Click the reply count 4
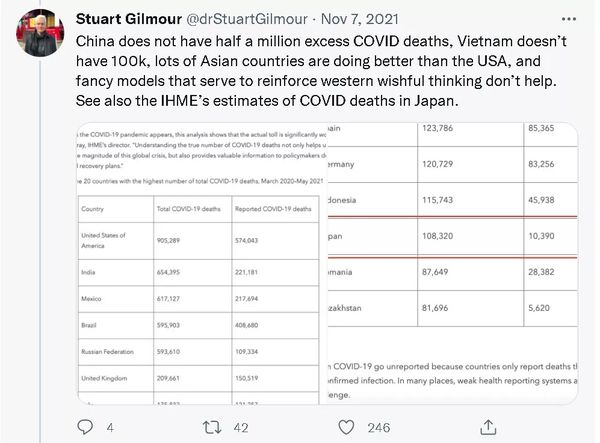This screenshot has height=443, width=600. point(109,427)
